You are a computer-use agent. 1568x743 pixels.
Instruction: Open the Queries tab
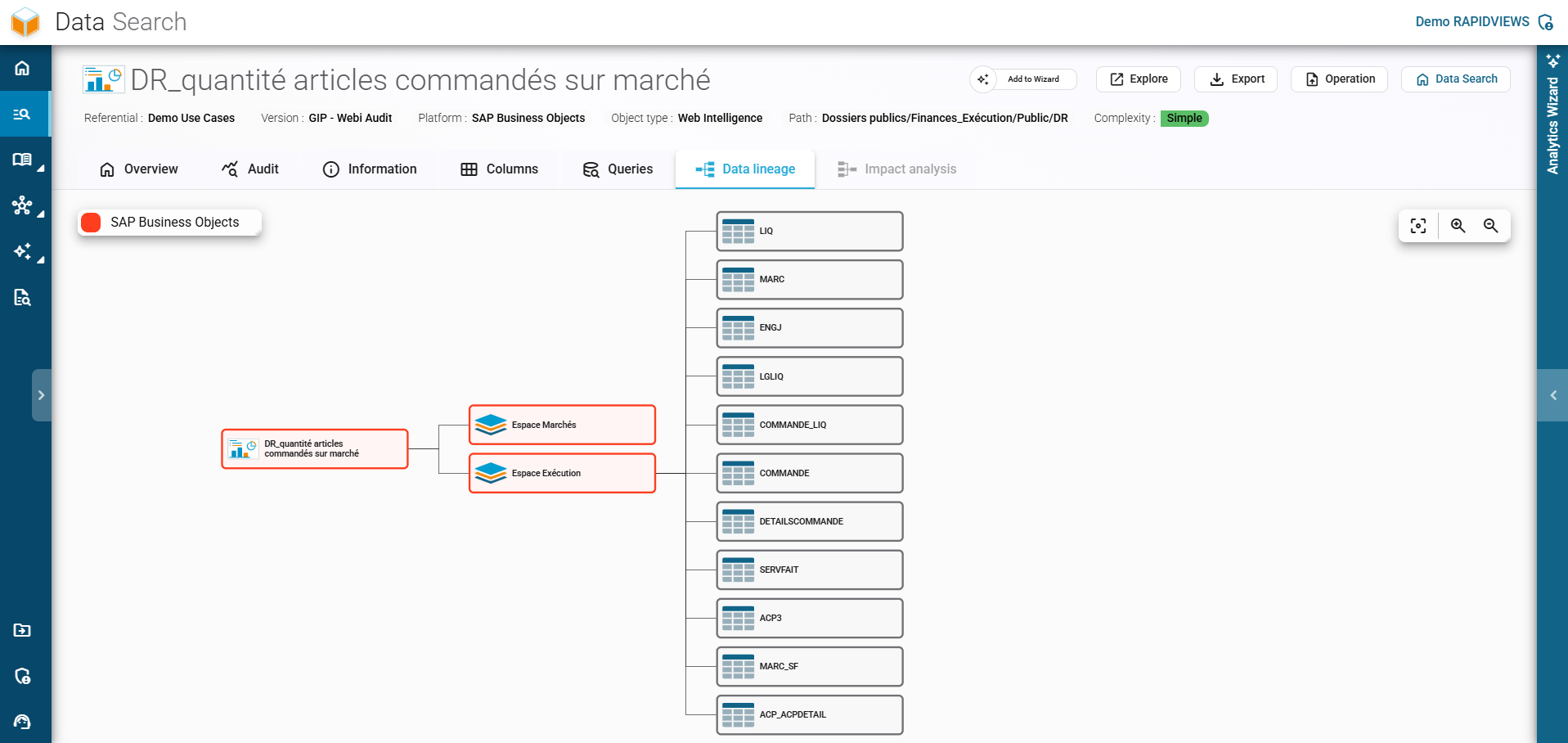pyautogui.click(x=618, y=169)
